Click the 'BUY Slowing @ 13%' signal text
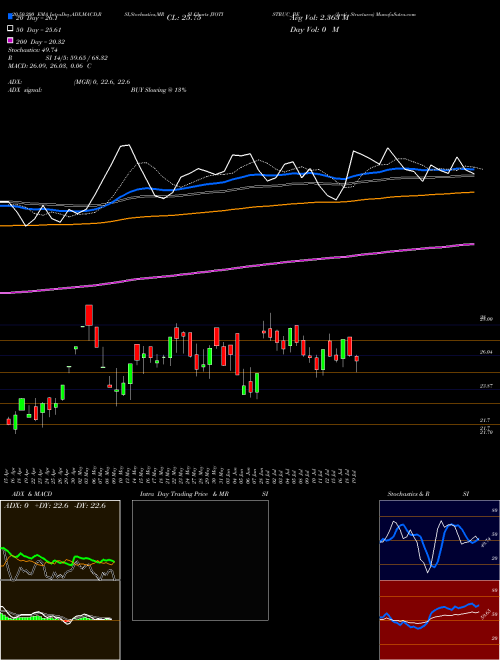The height and width of the screenshot is (660, 500). click(x=158, y=90)
